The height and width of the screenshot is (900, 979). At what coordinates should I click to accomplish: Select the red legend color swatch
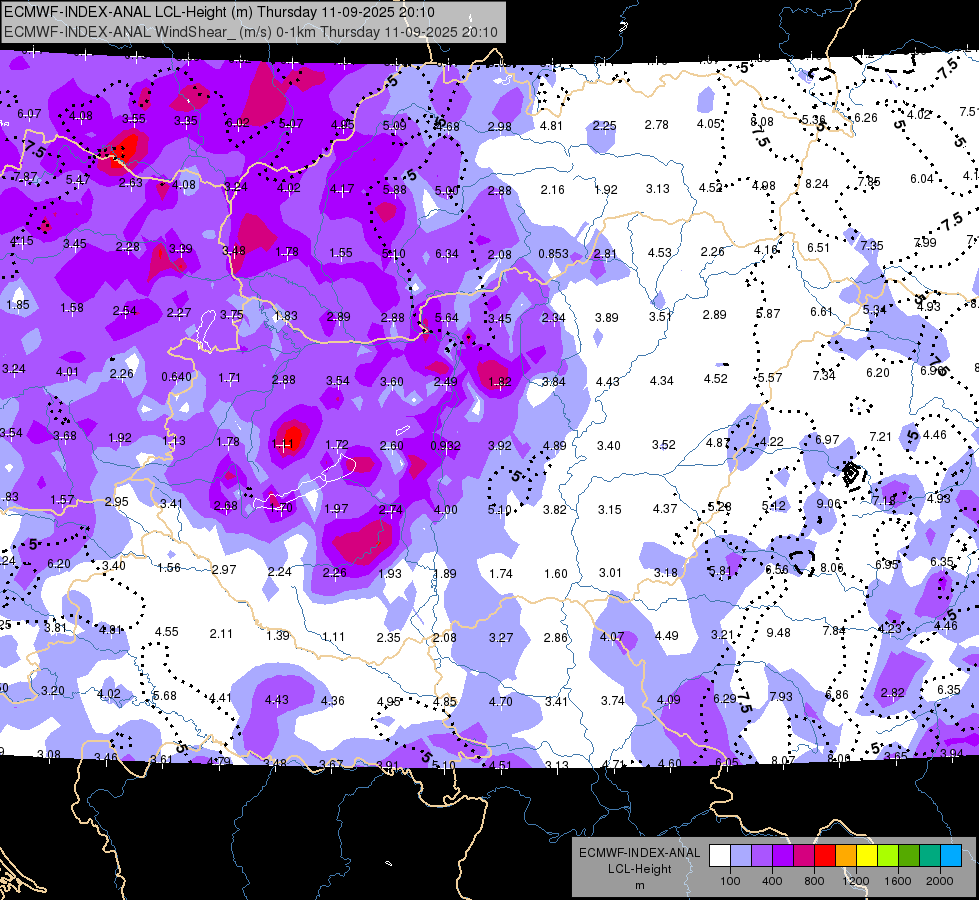825,855
